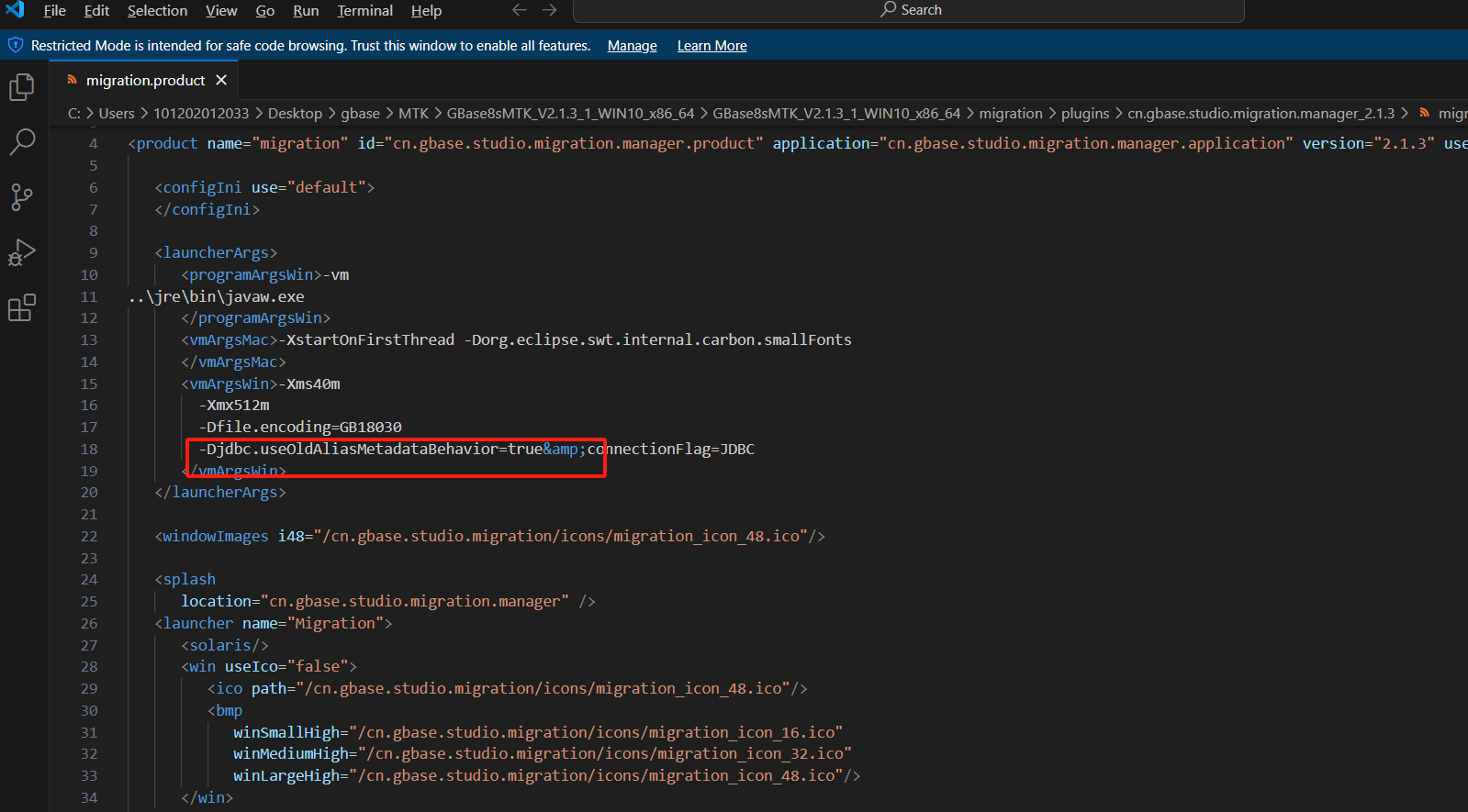1468x812 pixels.
Task: Open the Search view in activity bar
Action: (x=22, y=141)
